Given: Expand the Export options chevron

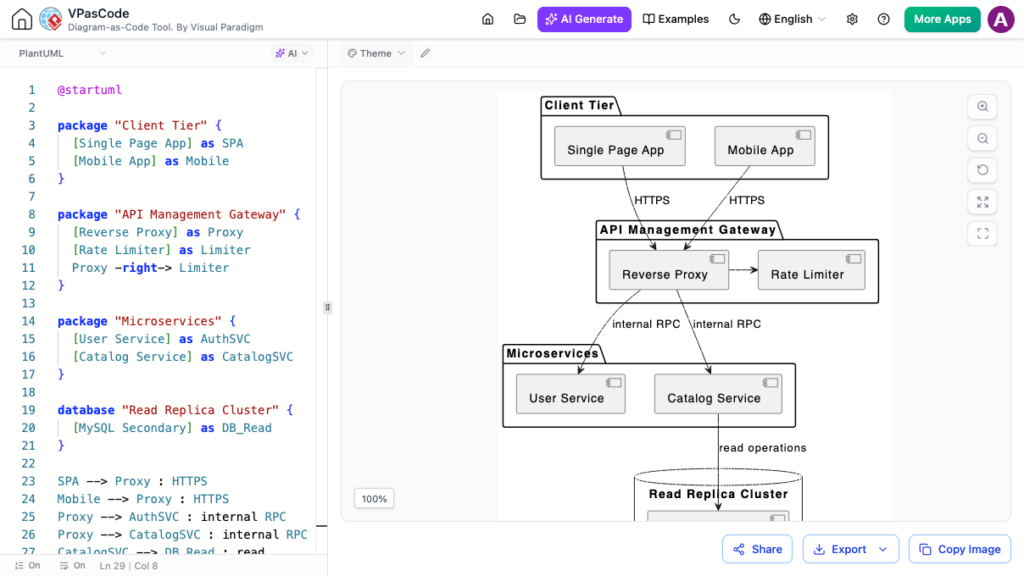Looking at the screenshot, I should pyautogui.click(x=883, y=549).
